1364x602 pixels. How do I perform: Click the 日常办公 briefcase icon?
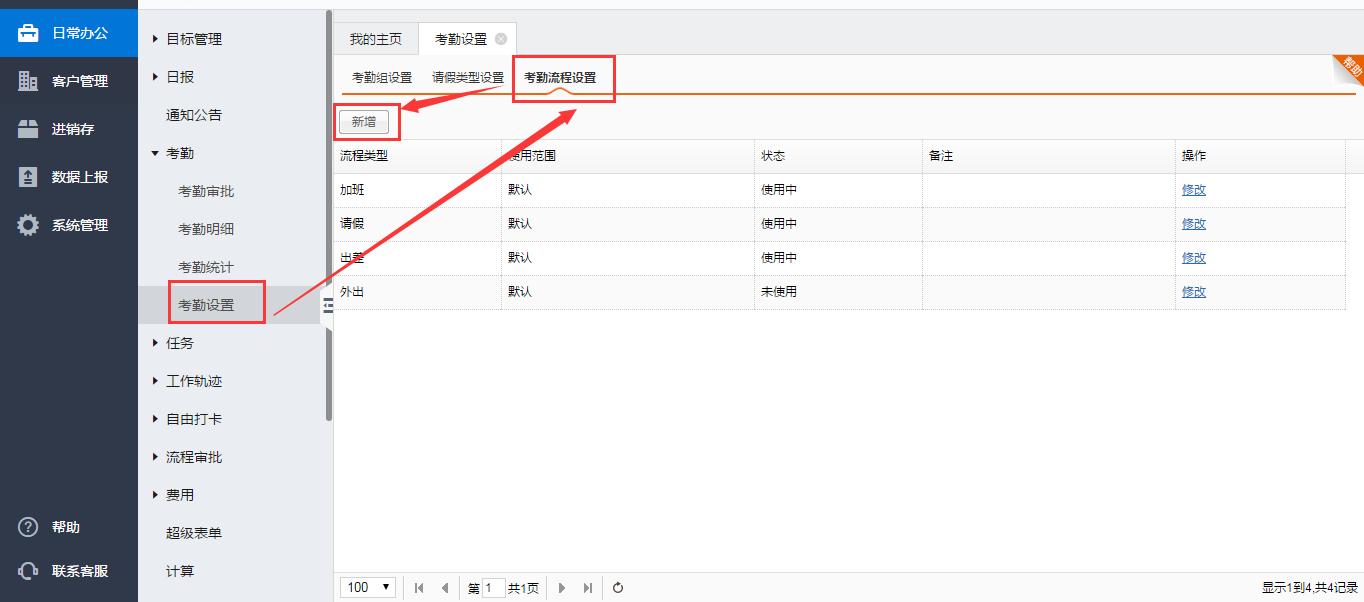pyautogui.click(x=28, y=33)
